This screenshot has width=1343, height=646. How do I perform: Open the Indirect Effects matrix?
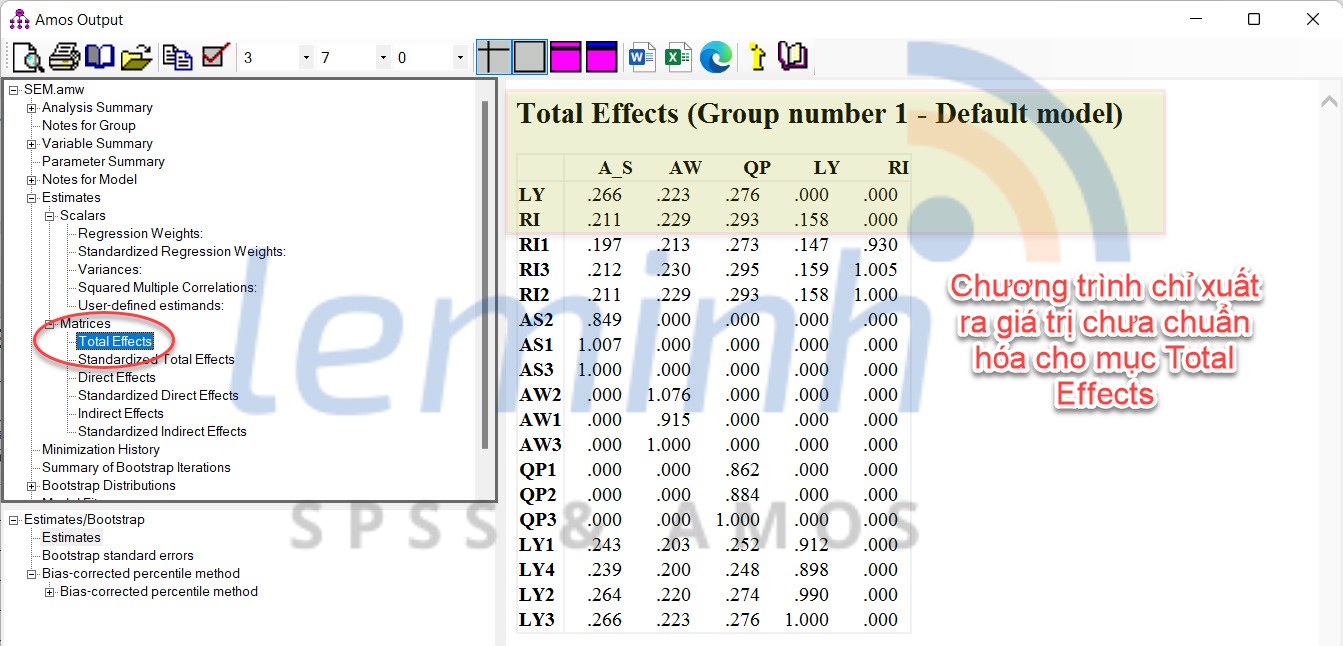(x=121, y=414)
